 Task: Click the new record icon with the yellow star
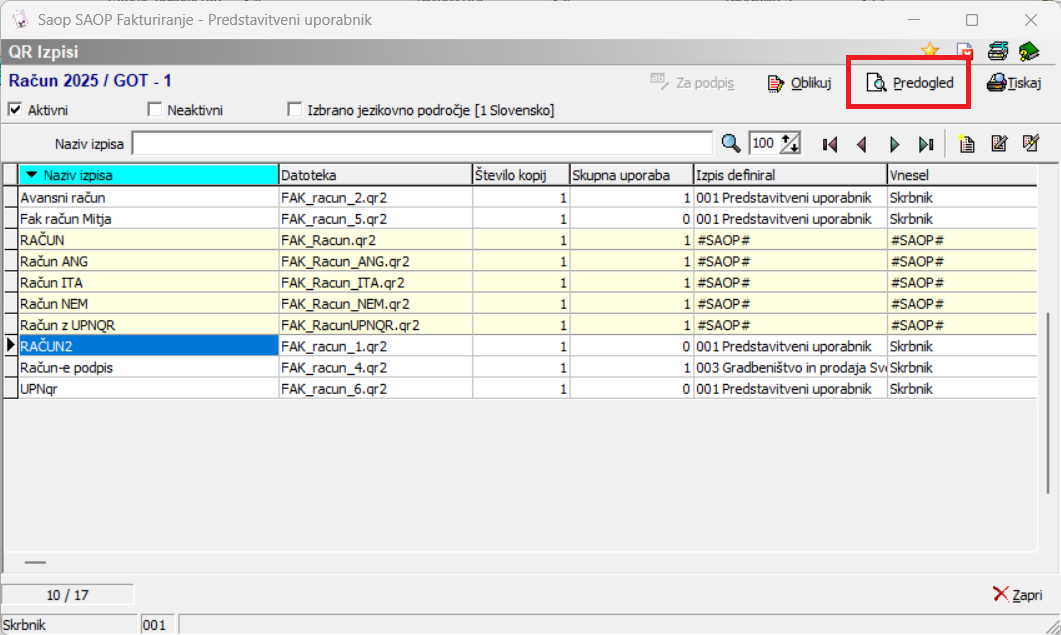click(966, 144)
